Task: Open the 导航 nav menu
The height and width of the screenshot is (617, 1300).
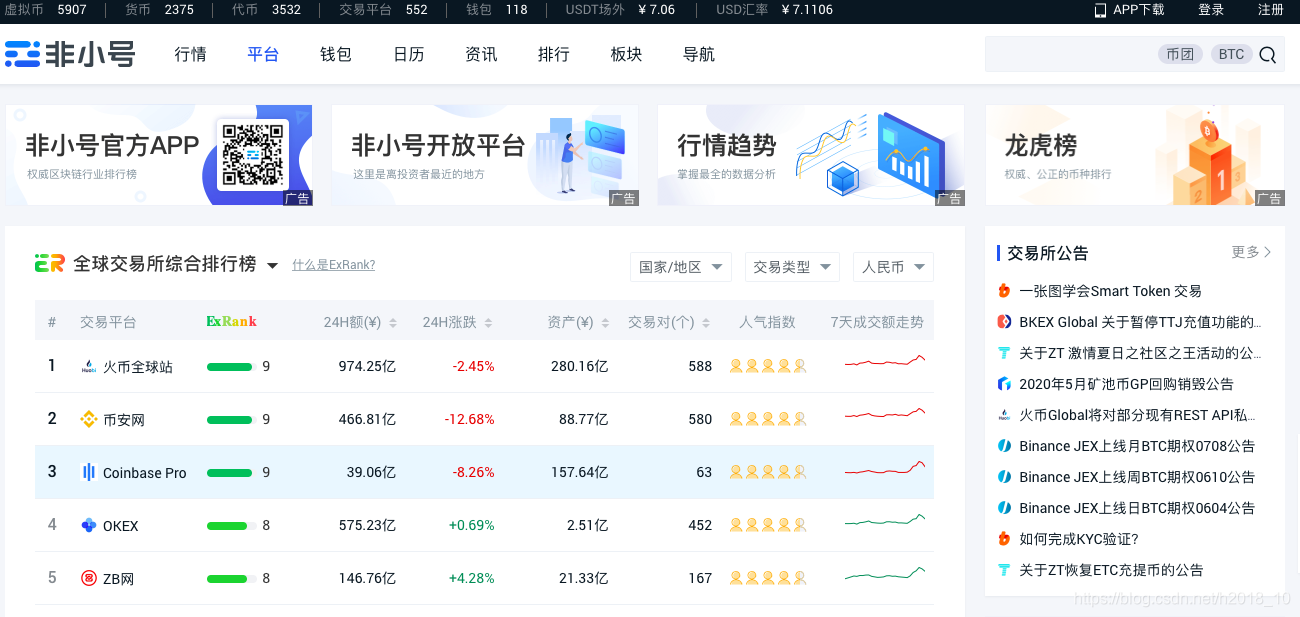Action: 698,54
